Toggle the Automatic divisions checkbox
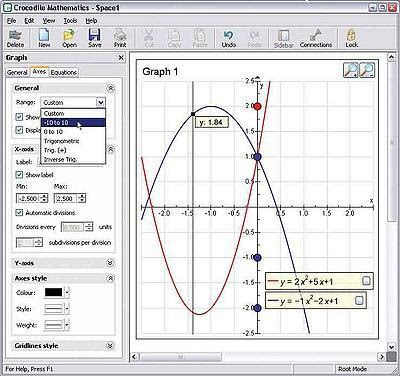The height and width of the screenshot is (376, 400). coord(19,212)
